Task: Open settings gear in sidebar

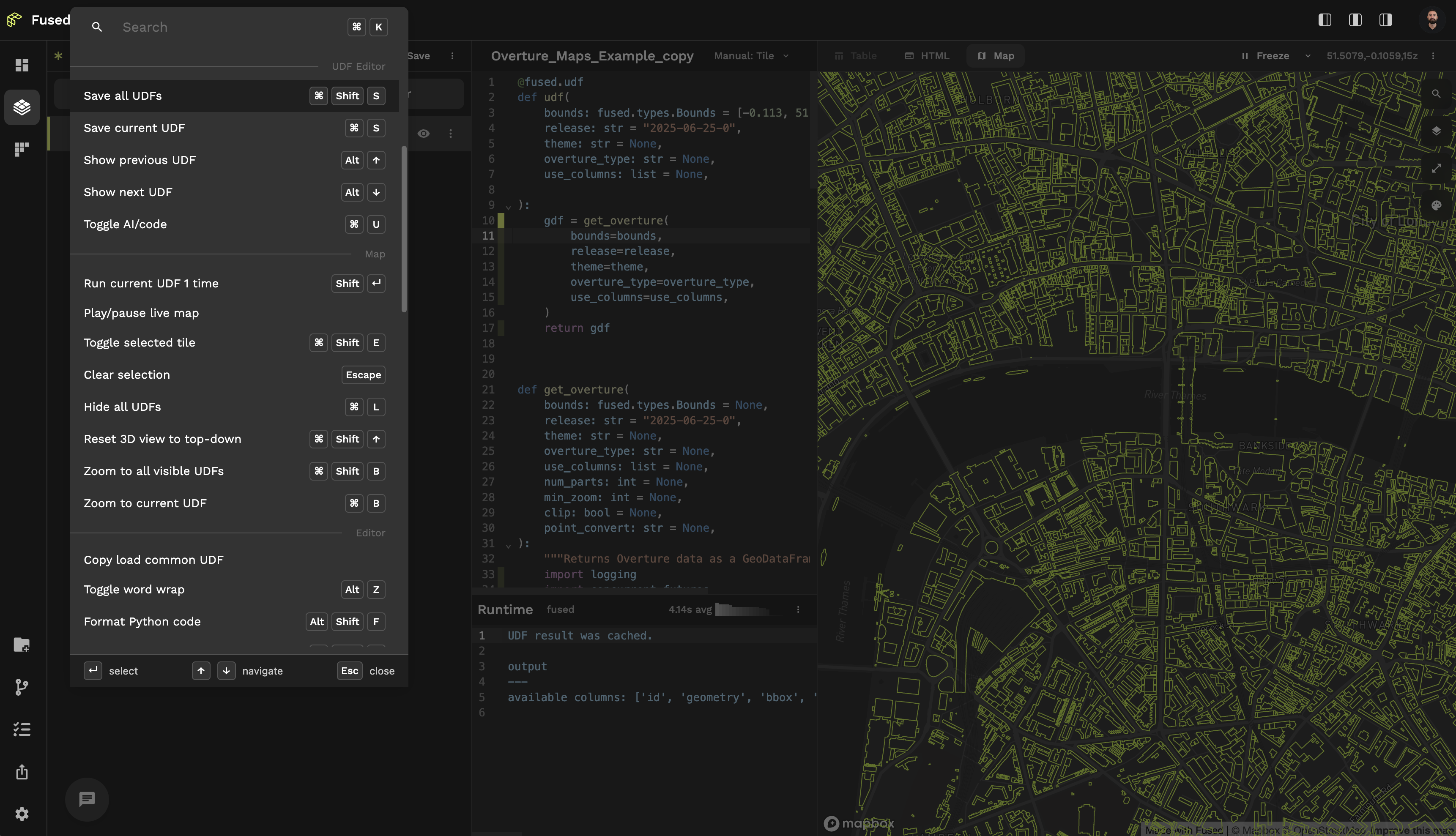Action: click(22, 814)
